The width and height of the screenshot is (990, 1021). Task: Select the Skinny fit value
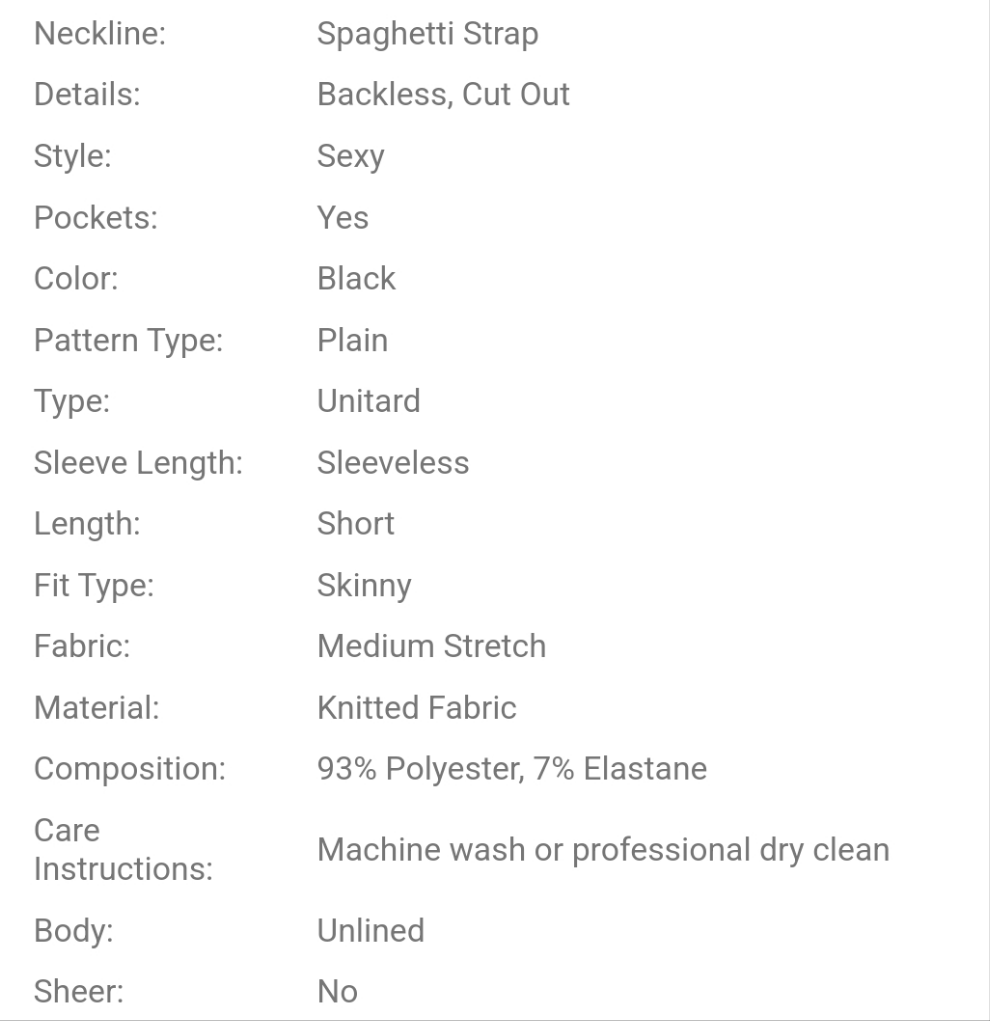[364, 584]
